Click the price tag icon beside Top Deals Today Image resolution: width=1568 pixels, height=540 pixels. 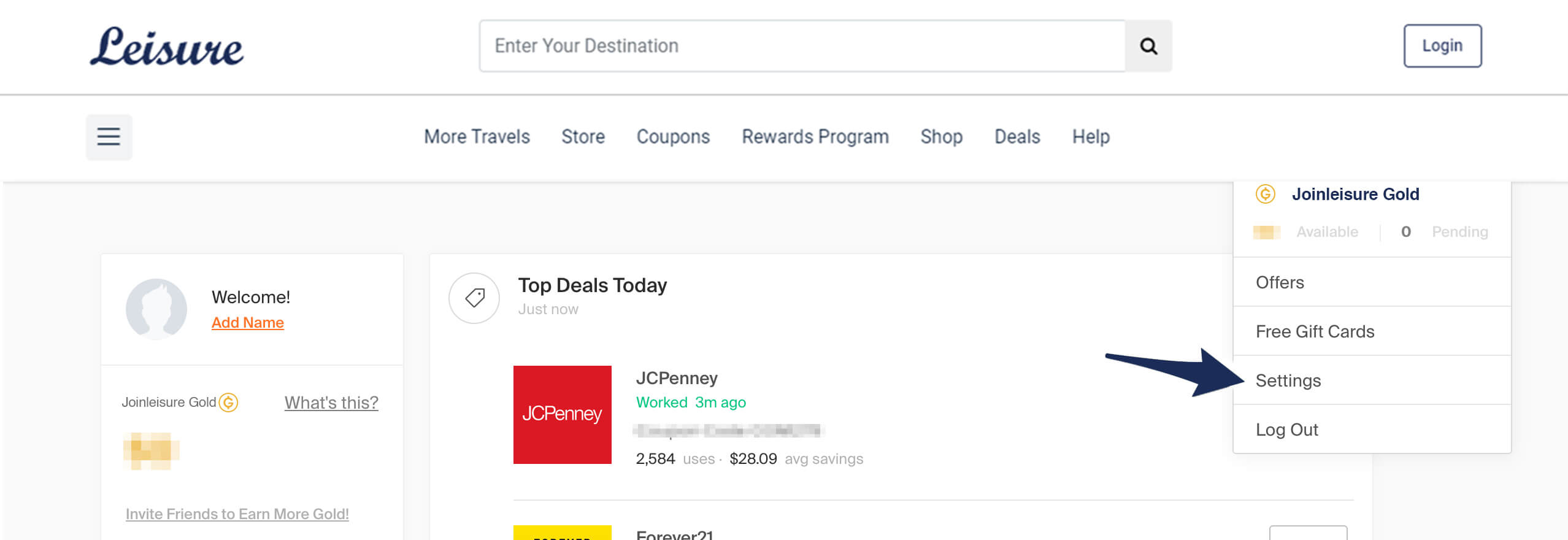point(474,298)
